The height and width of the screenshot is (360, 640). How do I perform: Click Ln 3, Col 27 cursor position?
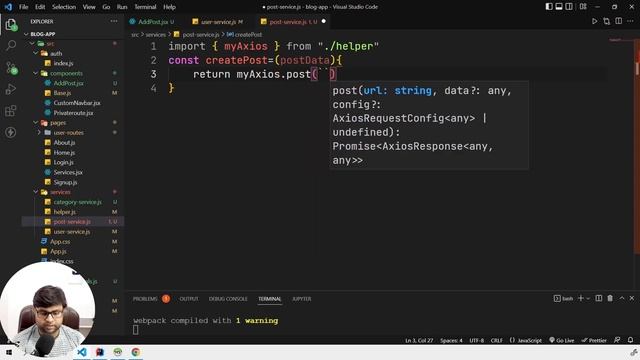pos(419,340)
